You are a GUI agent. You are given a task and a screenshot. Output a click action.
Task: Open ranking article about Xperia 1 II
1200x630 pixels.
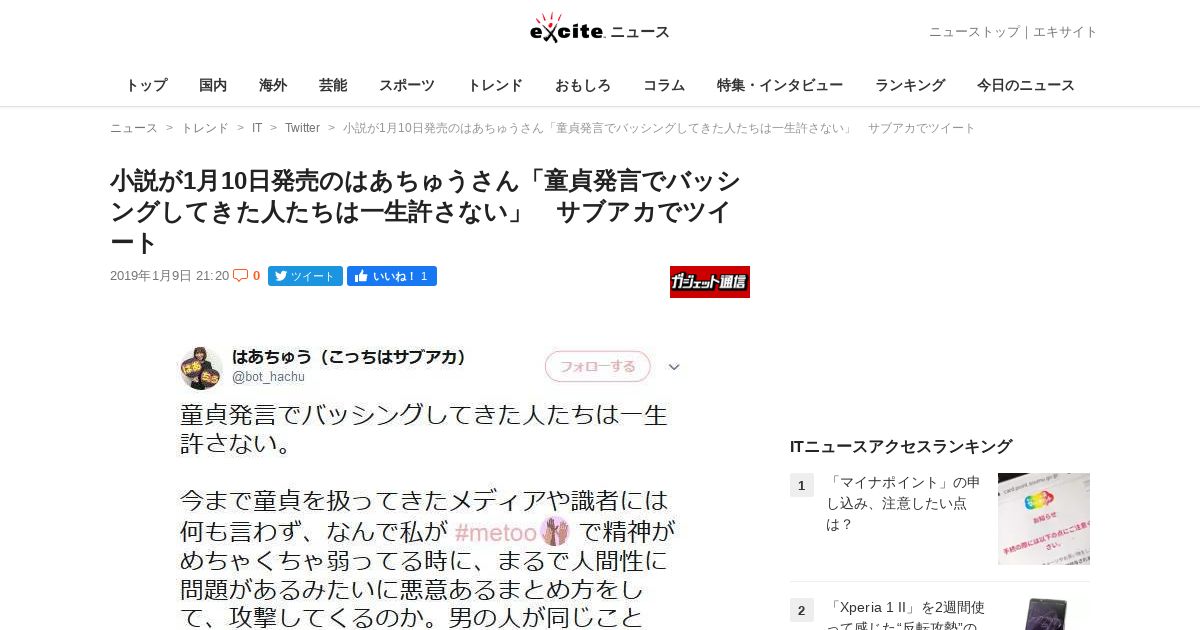pyautogui.click(x=906, y=613)
